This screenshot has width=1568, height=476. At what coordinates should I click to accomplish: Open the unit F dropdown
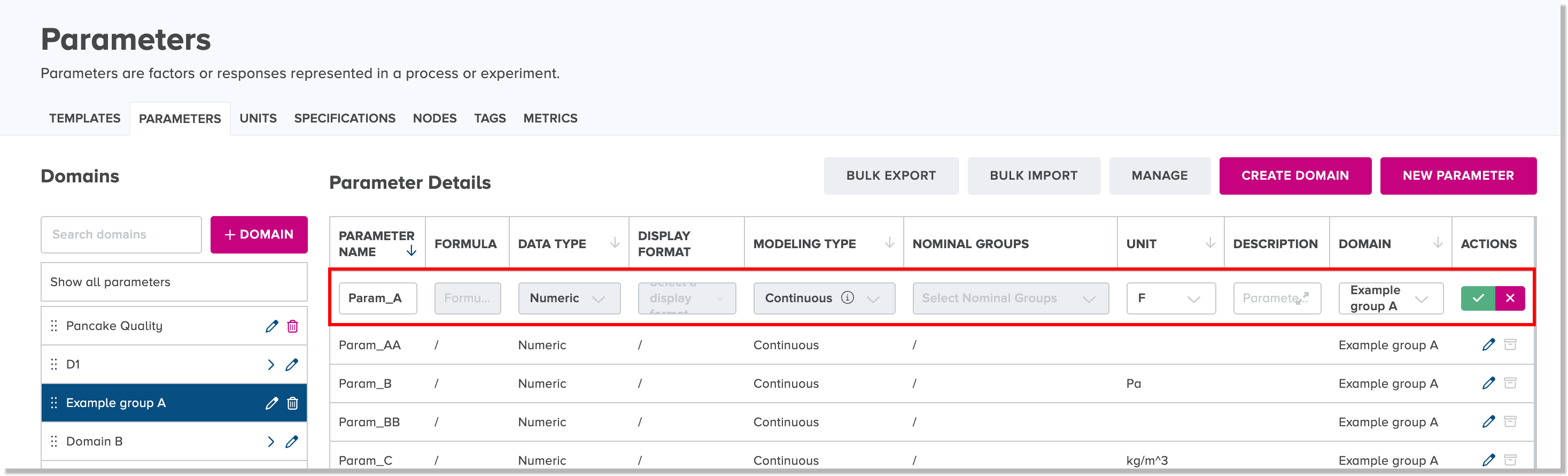(x=1171, y=298)
